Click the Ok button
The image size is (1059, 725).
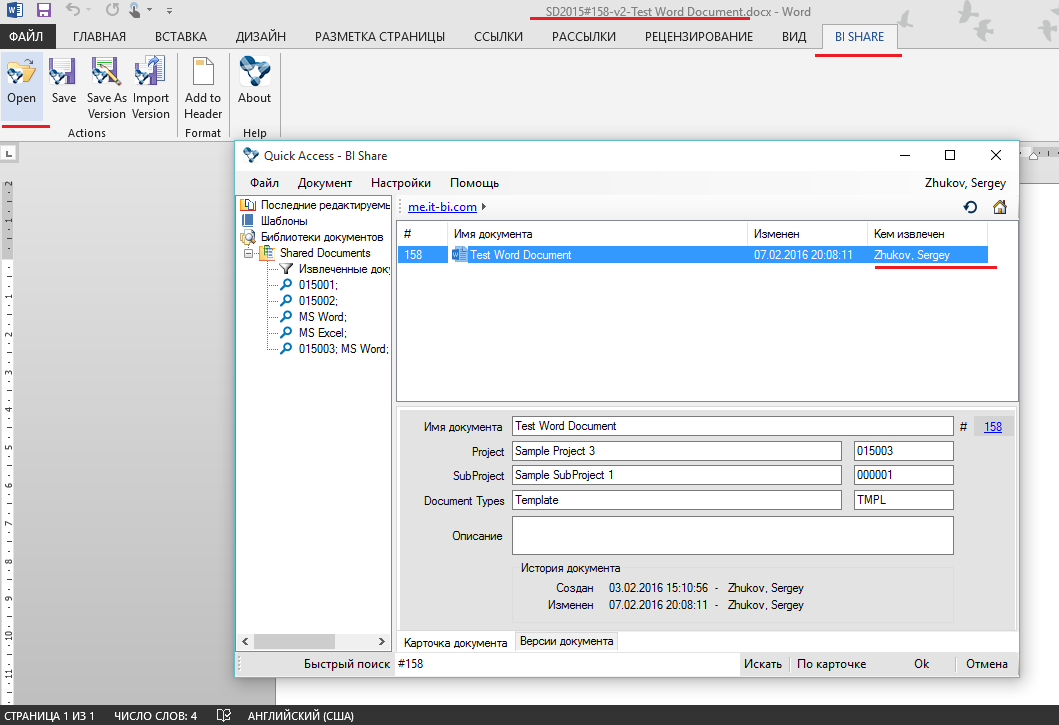click(x=921, y=664)
